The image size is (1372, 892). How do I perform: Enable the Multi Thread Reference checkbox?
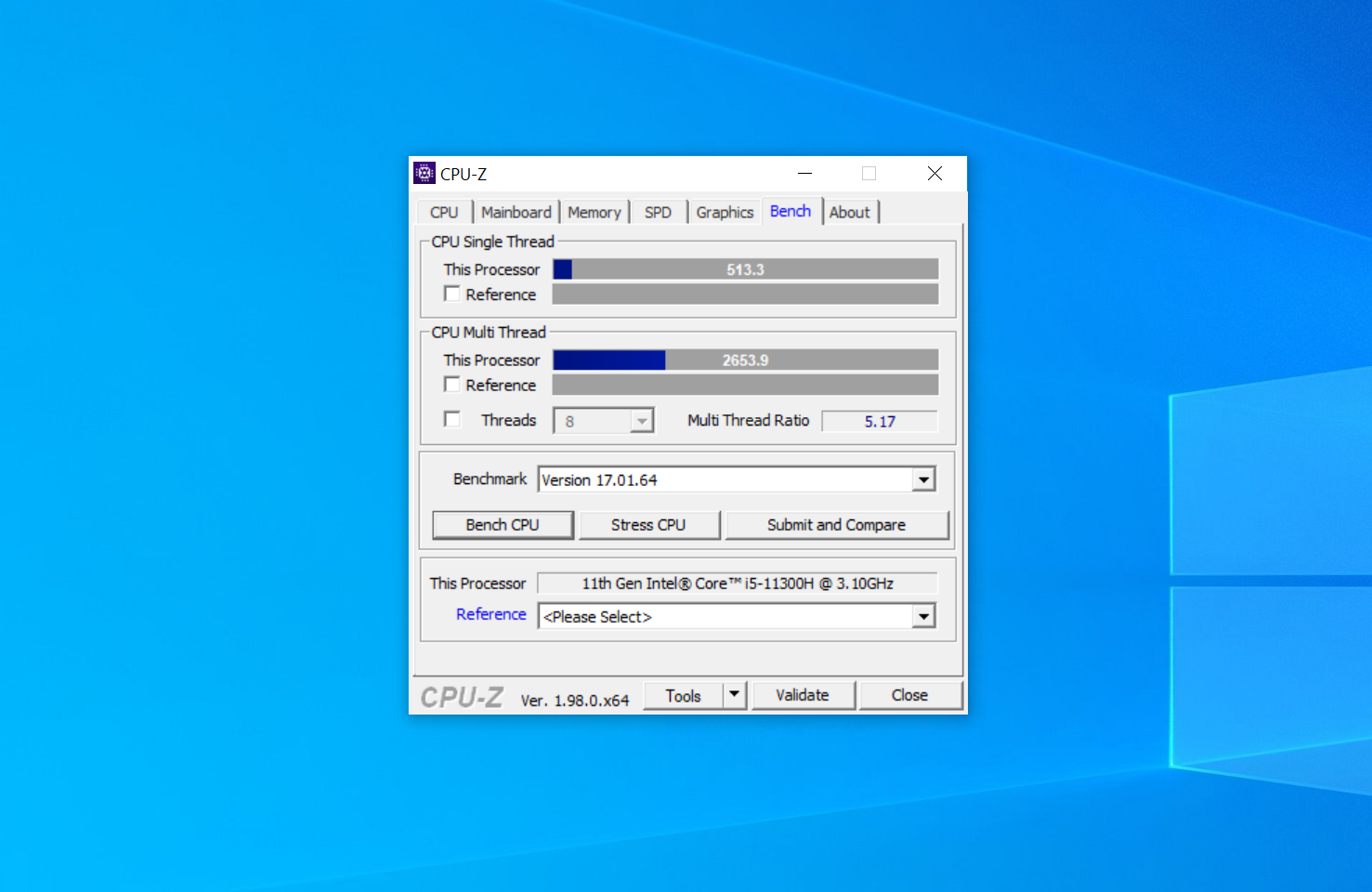tap(452, 385)
